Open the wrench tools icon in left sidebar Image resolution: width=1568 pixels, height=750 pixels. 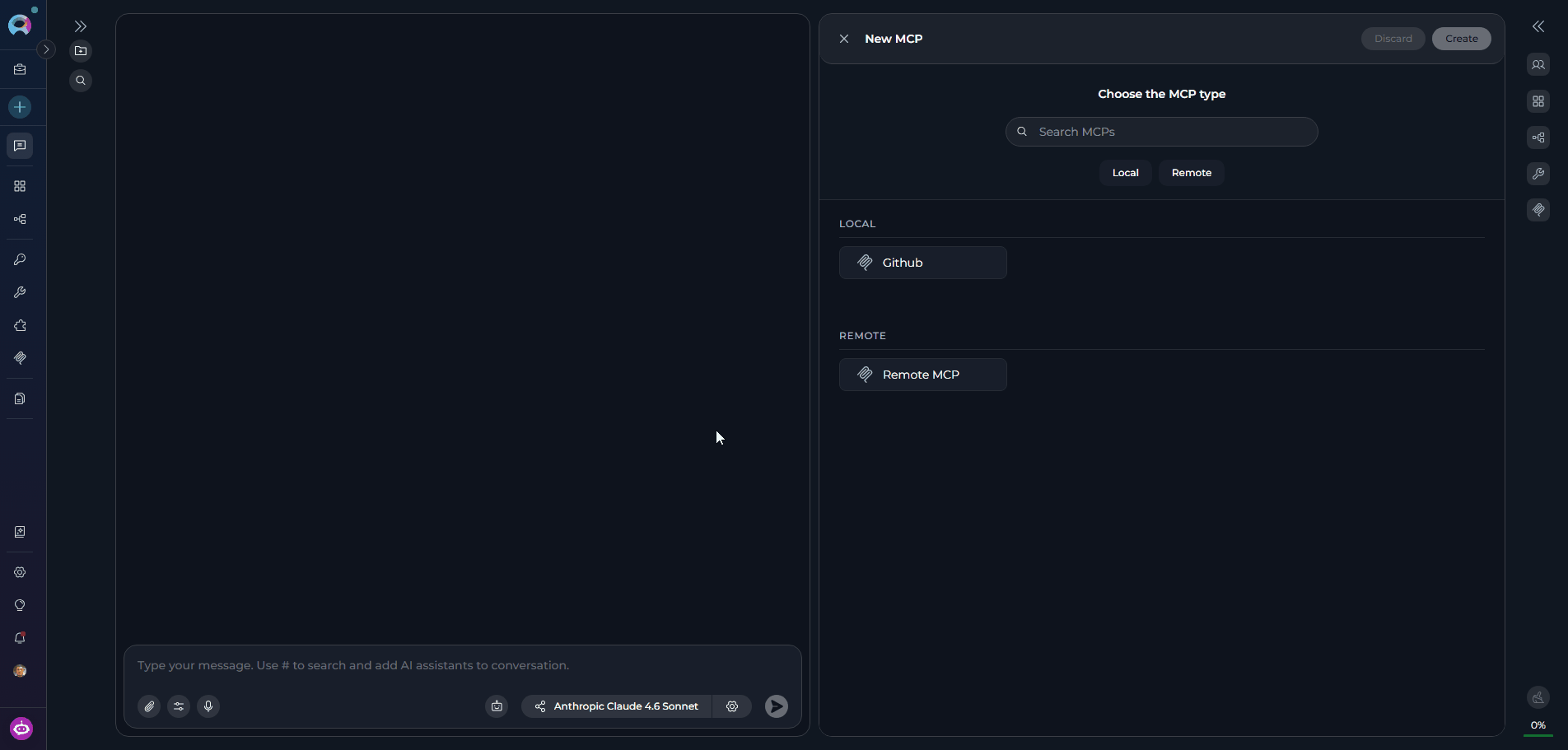[x=20, y=292]
